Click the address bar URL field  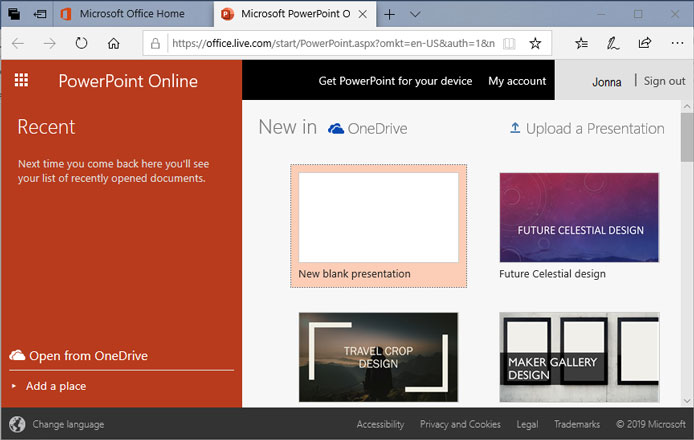click(333, 43)
